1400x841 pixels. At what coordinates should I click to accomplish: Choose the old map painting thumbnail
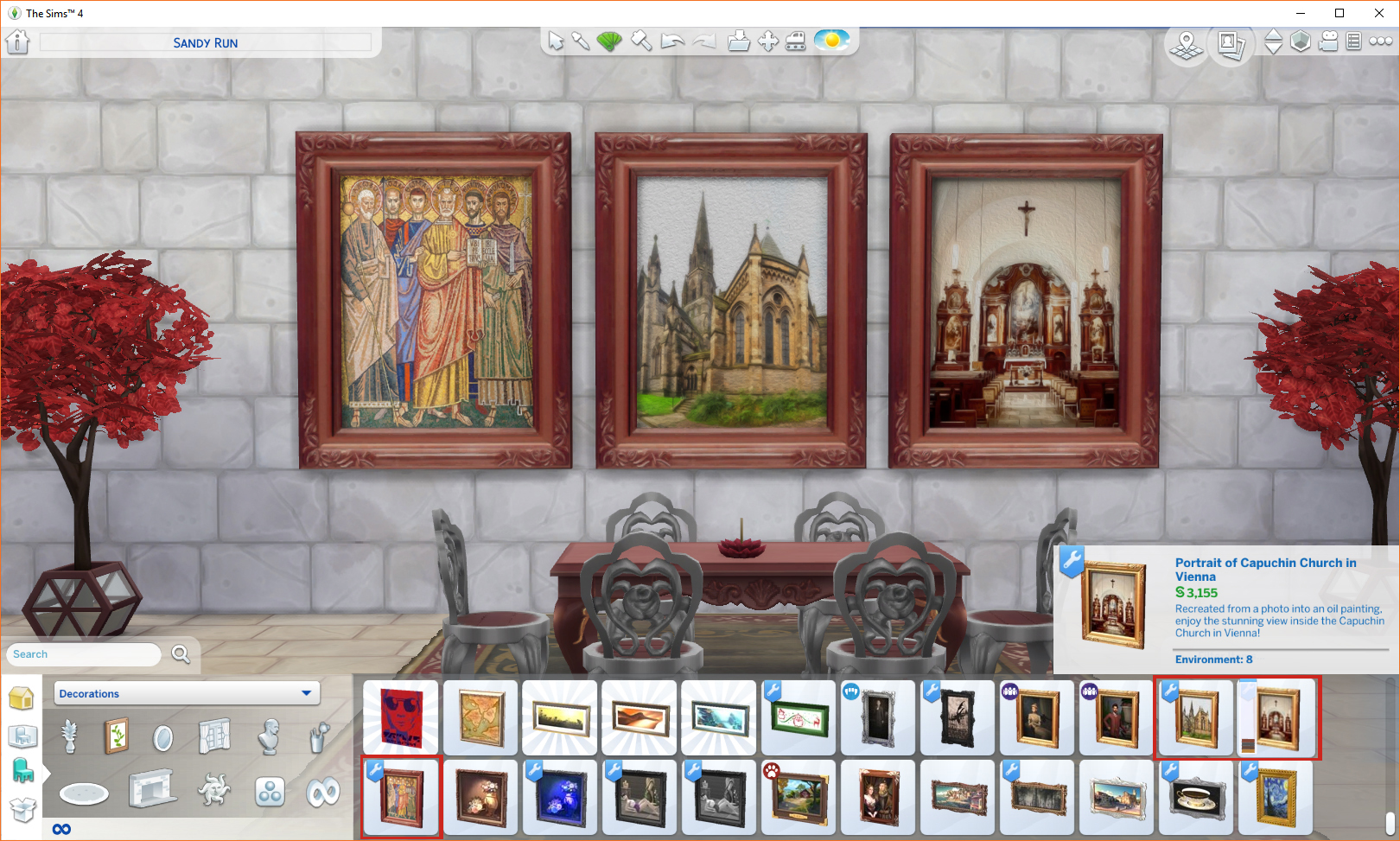click(480, 718)
